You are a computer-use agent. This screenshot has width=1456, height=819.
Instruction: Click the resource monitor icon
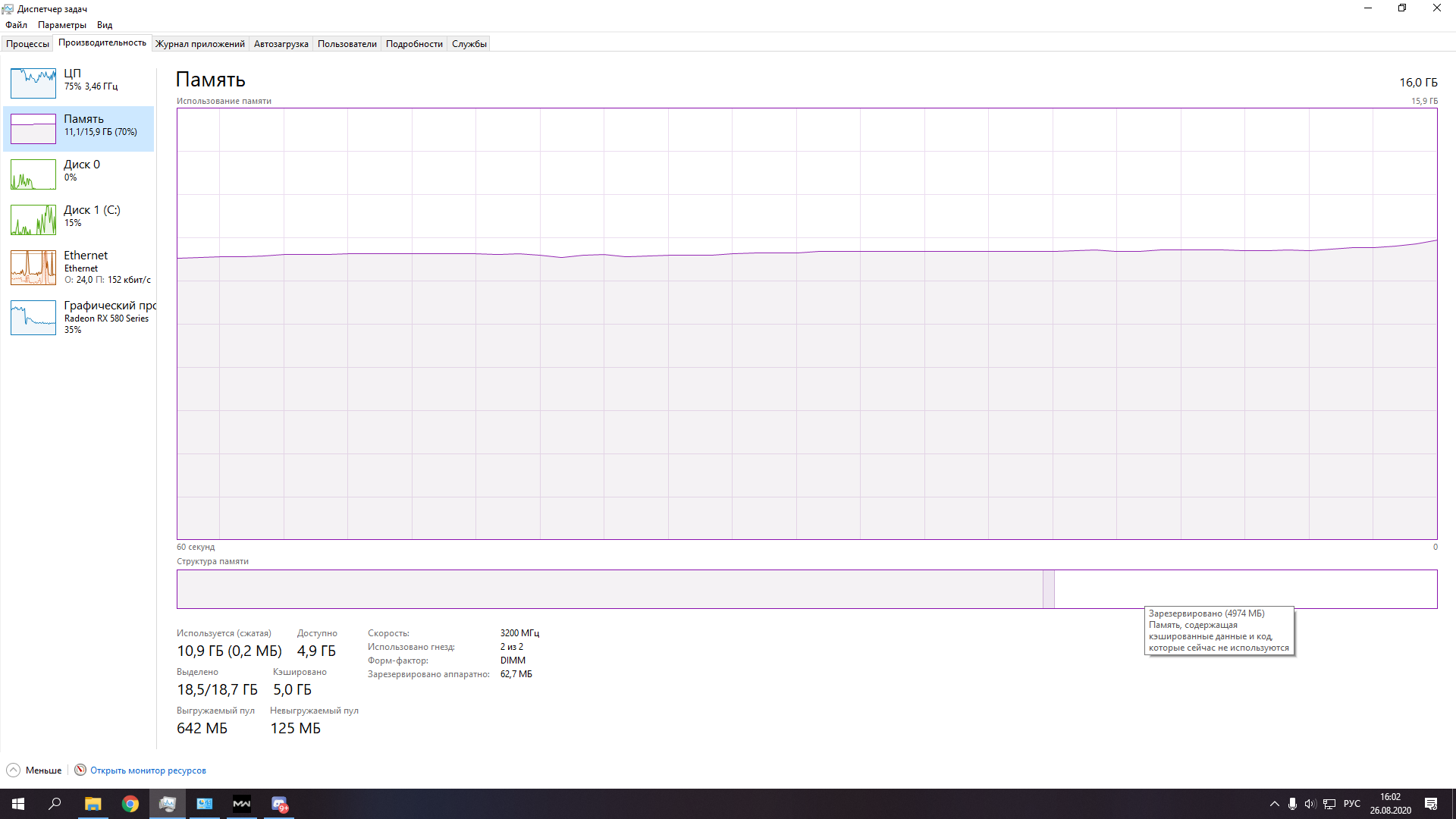tap(80, 770)
